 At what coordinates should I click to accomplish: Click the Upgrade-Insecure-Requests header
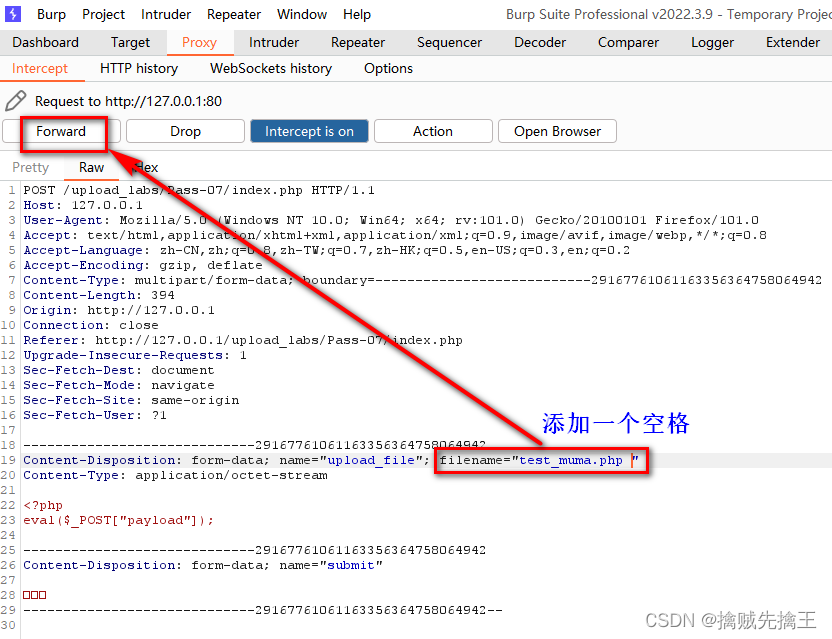pyautogui.click(x=135, y=355)
